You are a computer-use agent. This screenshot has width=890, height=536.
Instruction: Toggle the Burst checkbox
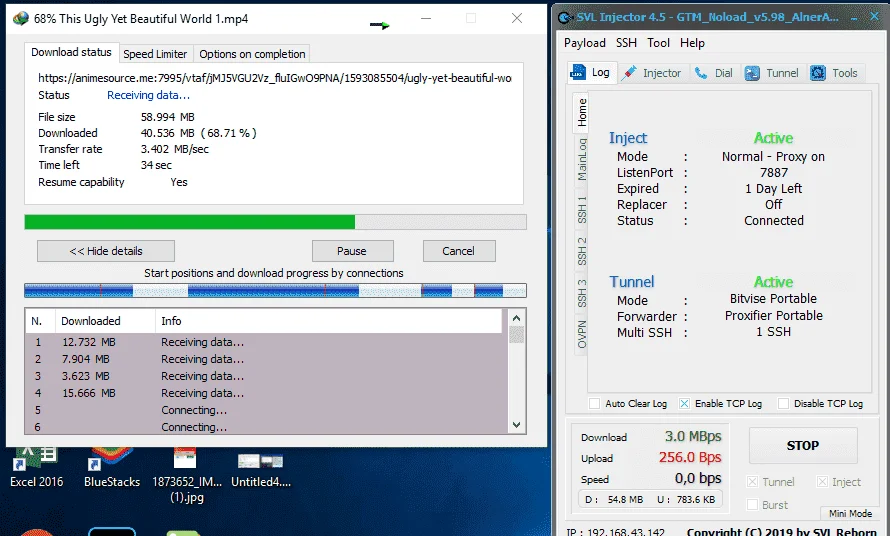click(752, 504)
